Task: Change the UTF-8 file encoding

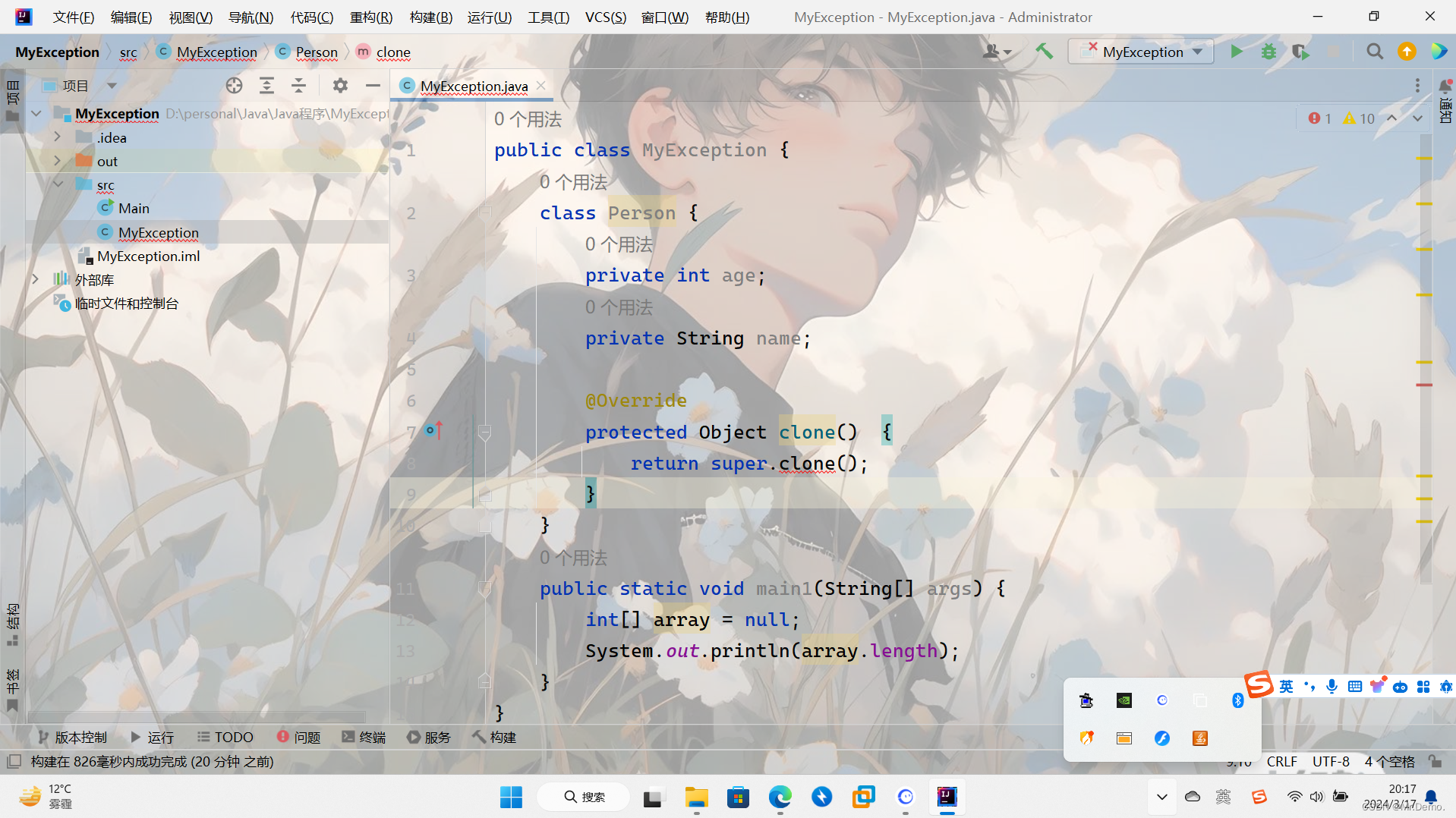Action: pyautogui.click(x=1331, y=761)
